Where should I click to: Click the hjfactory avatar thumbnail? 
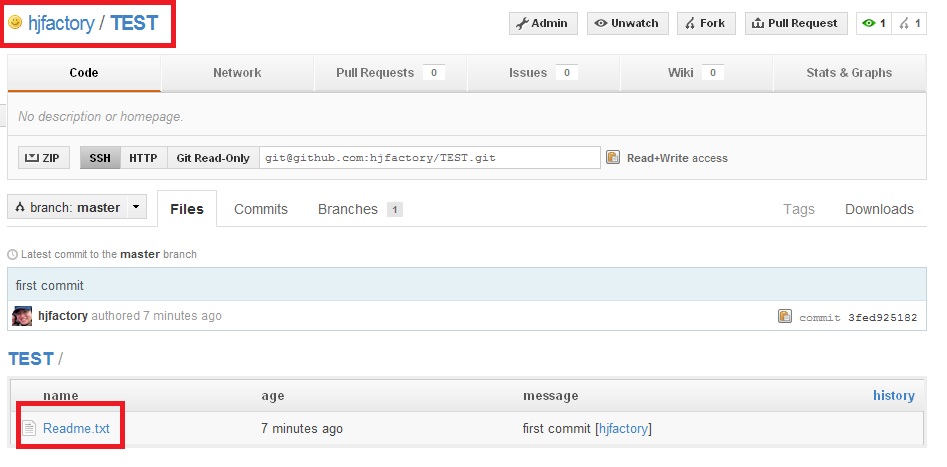point(22,316)
